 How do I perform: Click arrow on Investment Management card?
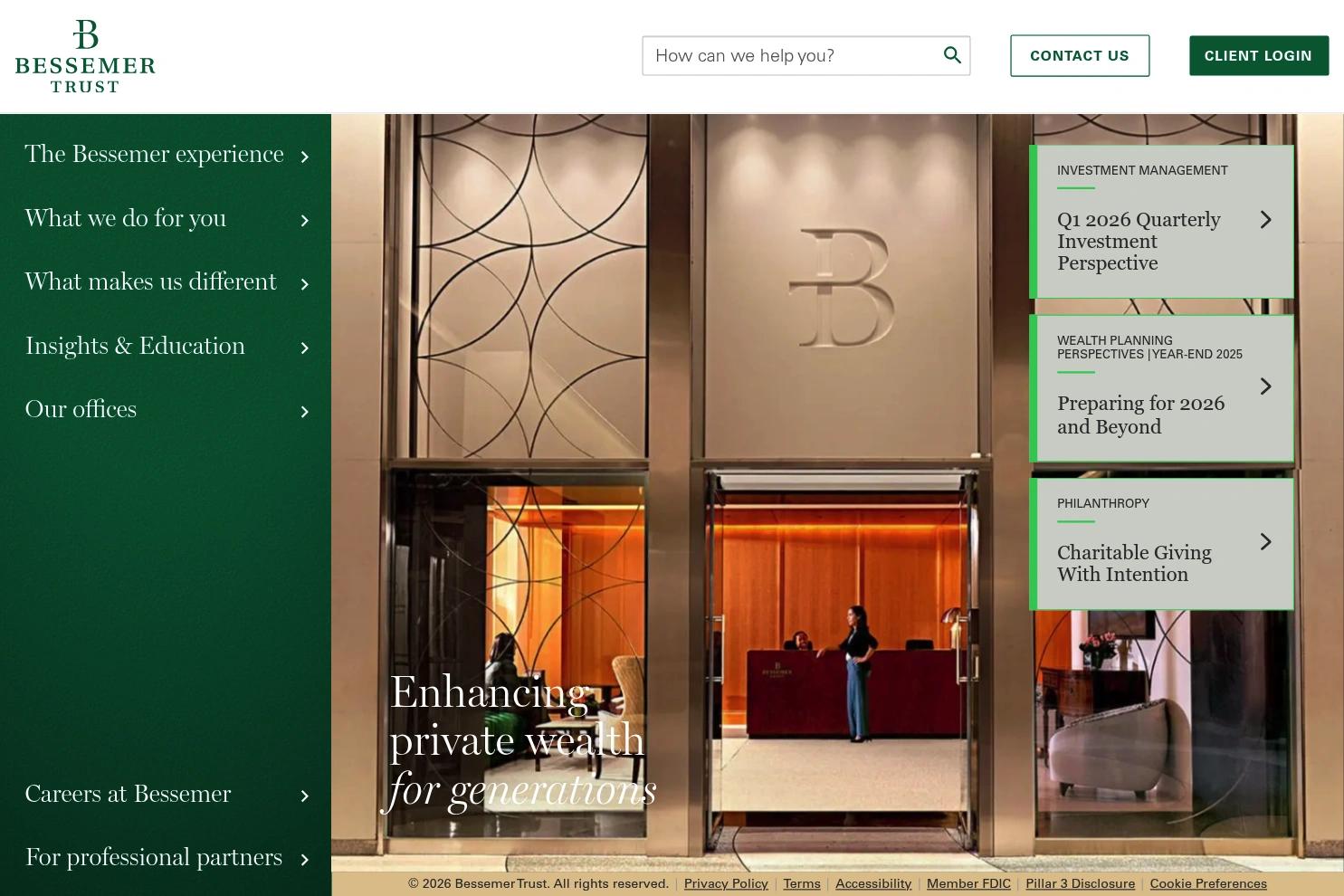tap(1266, 220)
